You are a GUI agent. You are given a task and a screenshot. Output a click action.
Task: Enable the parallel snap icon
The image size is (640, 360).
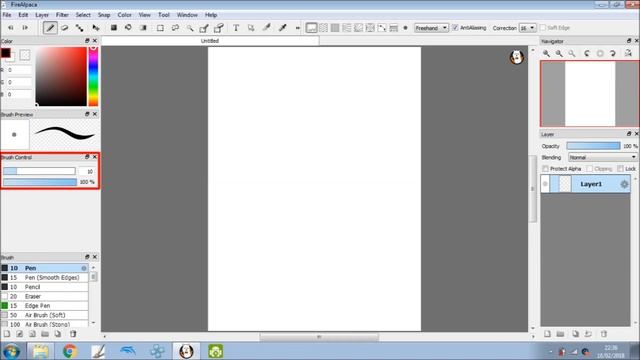[323, 28]
